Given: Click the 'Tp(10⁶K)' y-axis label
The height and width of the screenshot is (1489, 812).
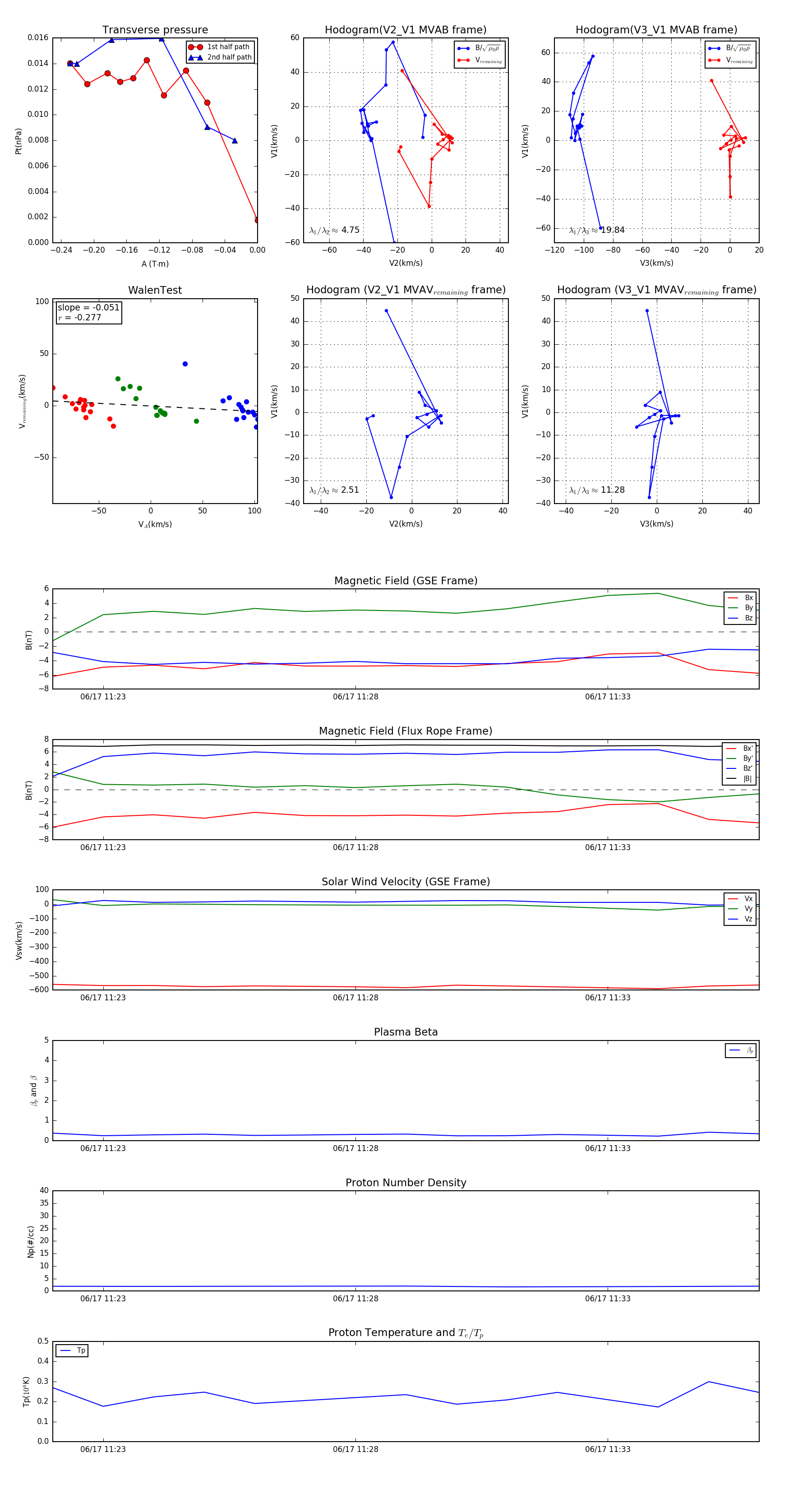Looking at the screenshot, I should (x=26, y=1392).
